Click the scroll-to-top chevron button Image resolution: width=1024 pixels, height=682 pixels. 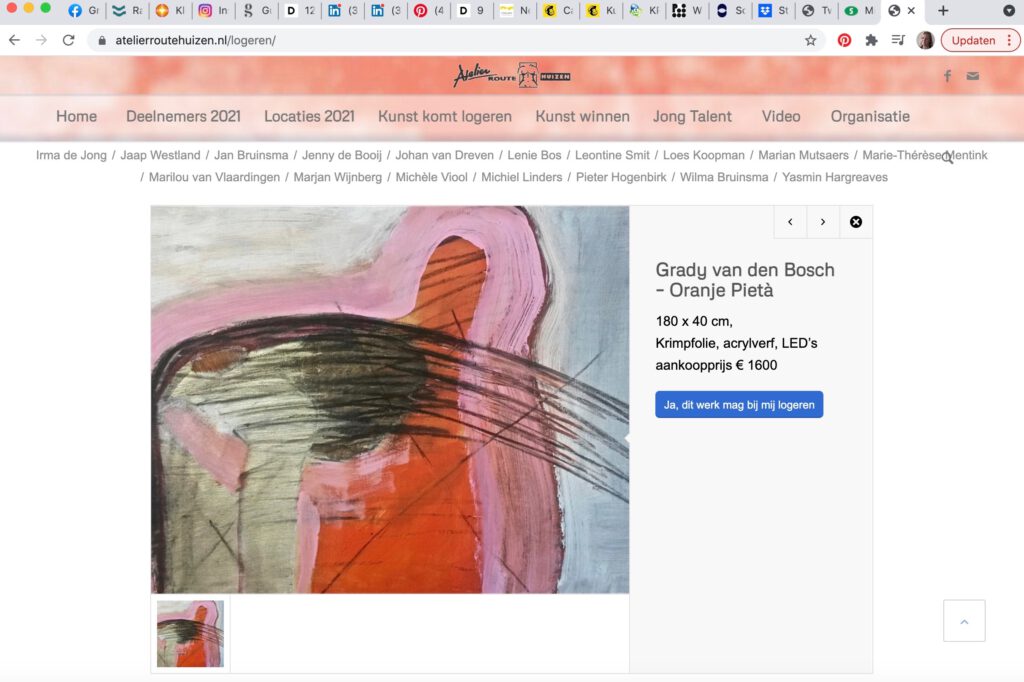(x=964, y=621)
